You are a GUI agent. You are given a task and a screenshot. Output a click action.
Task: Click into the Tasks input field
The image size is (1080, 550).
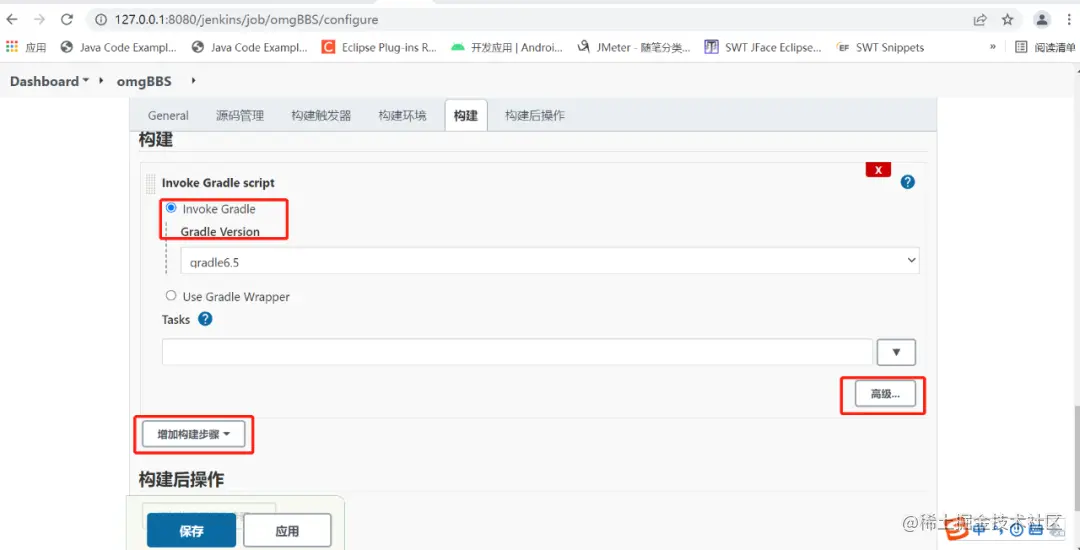click(517, 352)
